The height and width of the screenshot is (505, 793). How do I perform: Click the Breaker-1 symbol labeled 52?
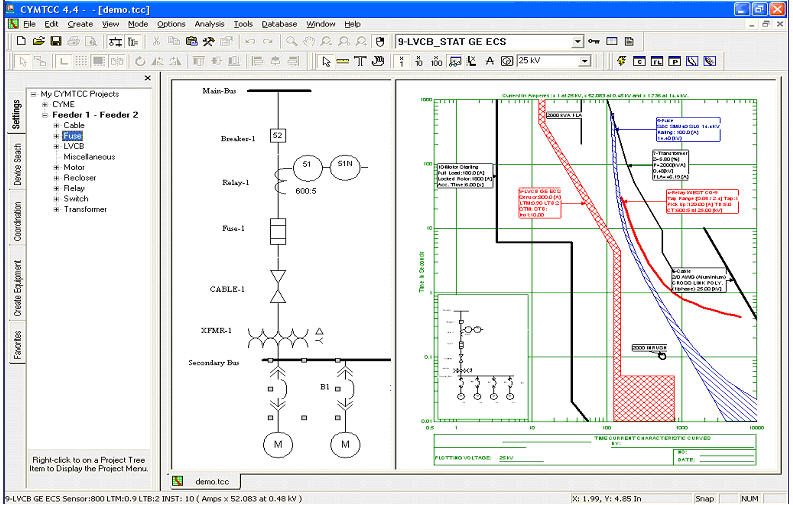tap(277, 135)
